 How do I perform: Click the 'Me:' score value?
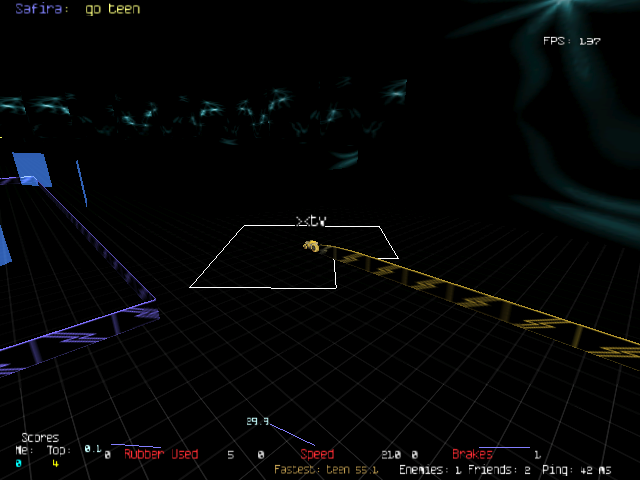[19, 463]
